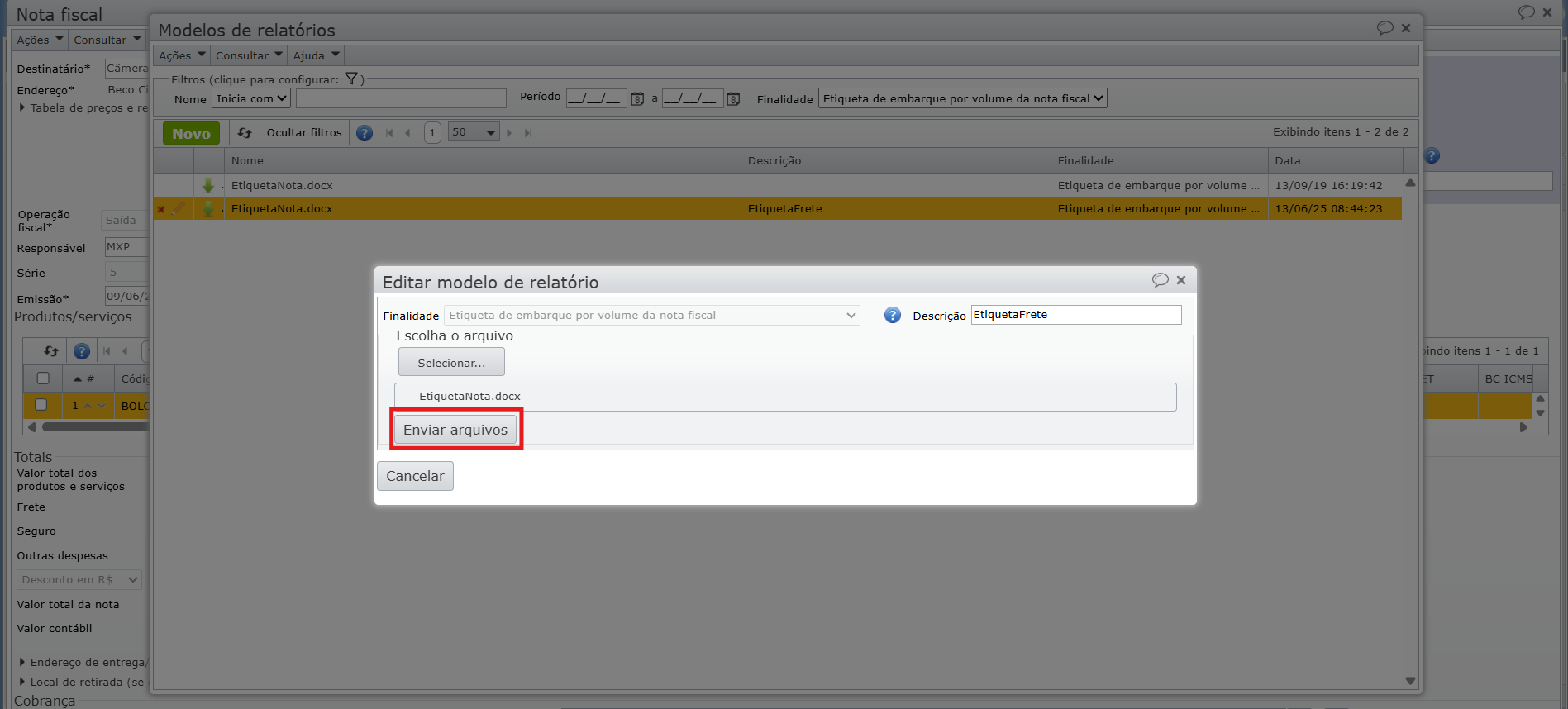Expand the Inicia com name filter dropdown

click(x=251, y=98)
